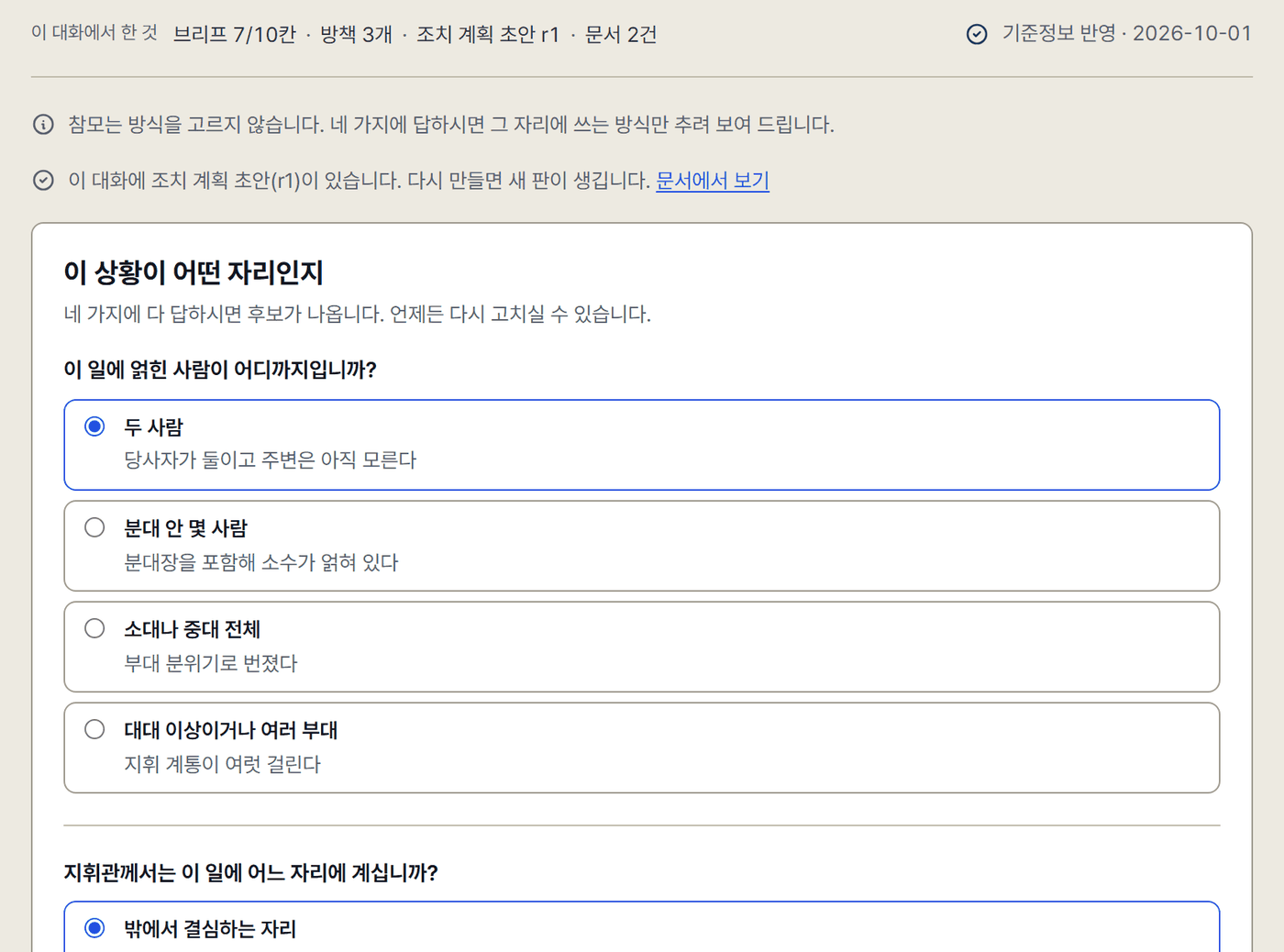Click the description 분대장을 포함해 소수가 얽혀 있다
The image size is (1284, 952).
pos(261,562)
